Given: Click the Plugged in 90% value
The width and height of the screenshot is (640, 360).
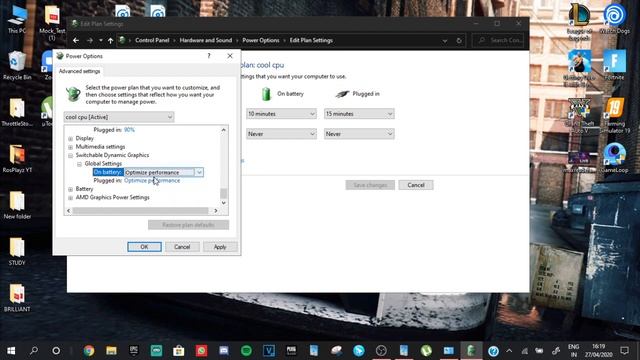Looking at the screenshot, I should coord(129,130).
